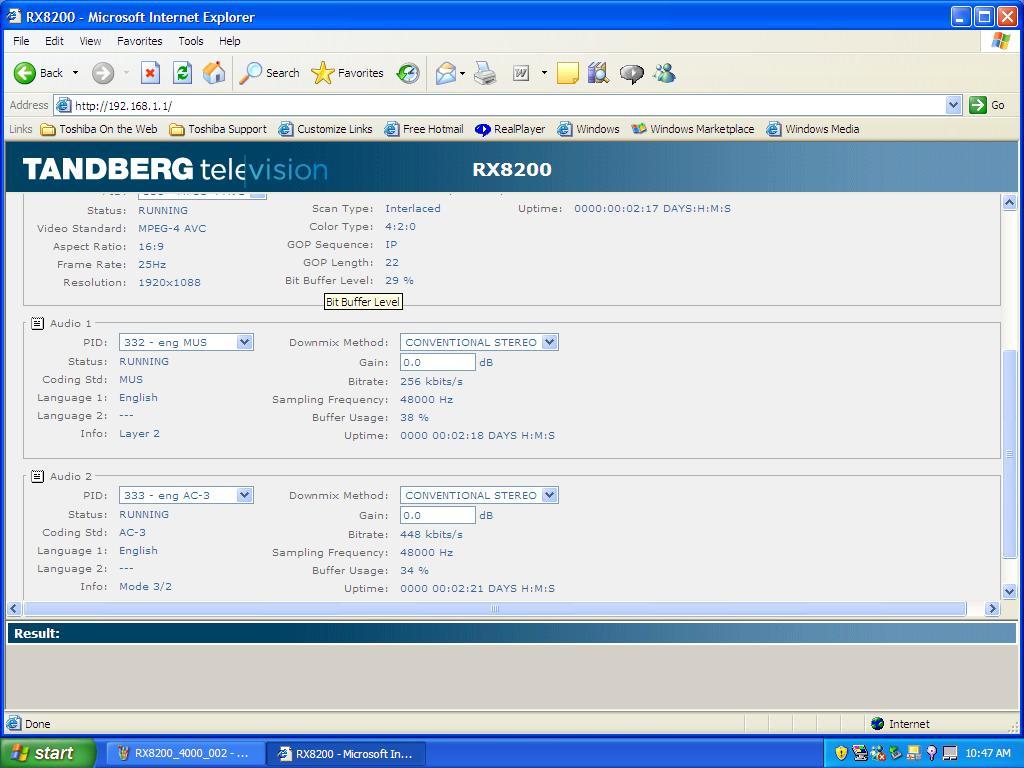Click the Refresh page icon
Screen dimensions: 1024x768
[x=182, y=73]
